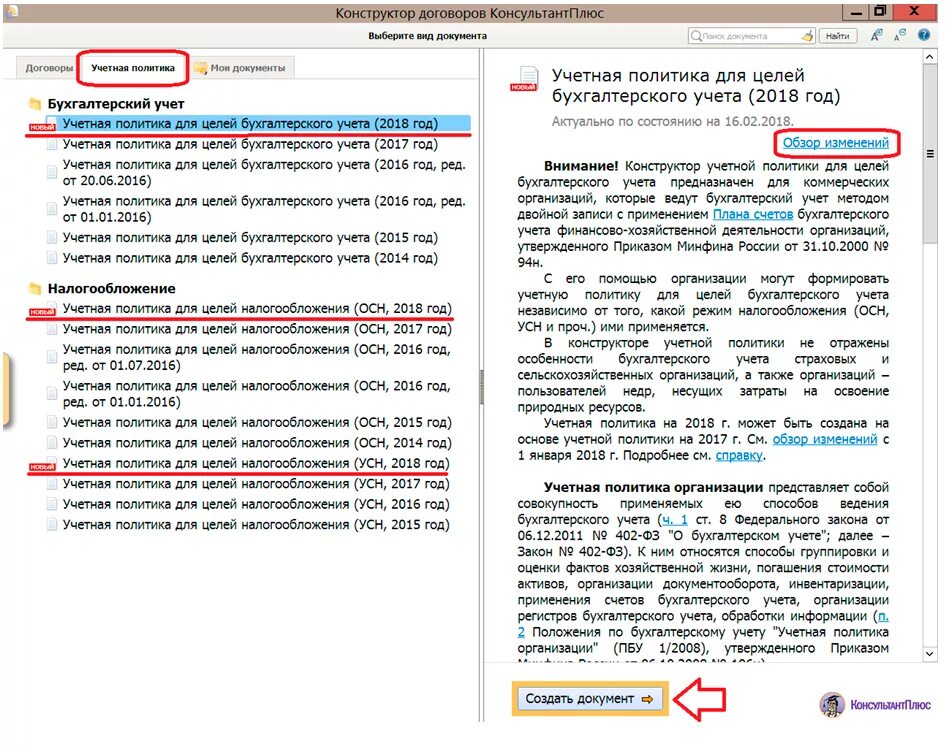The height and width of the screenshot is (749, 946).
Task: Click the новый icon beside УСН, 2018 год
Action: click(42, 465)
